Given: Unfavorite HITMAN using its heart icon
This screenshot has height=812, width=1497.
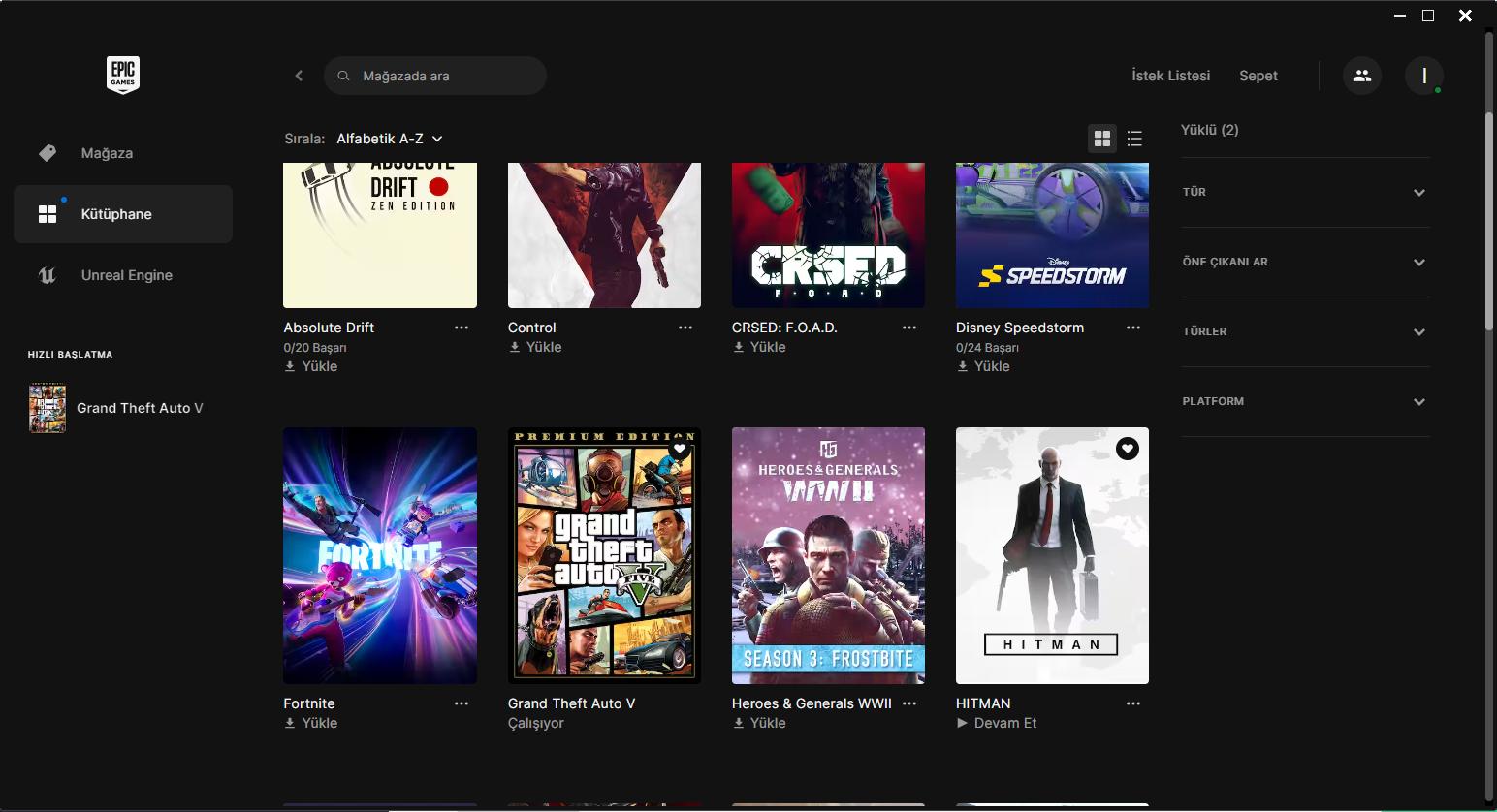Looking at the screenshot, I should (1127, 449).
